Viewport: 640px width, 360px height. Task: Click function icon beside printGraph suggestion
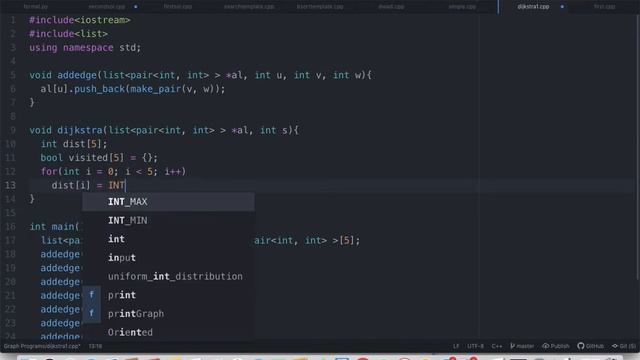(92, 313)
